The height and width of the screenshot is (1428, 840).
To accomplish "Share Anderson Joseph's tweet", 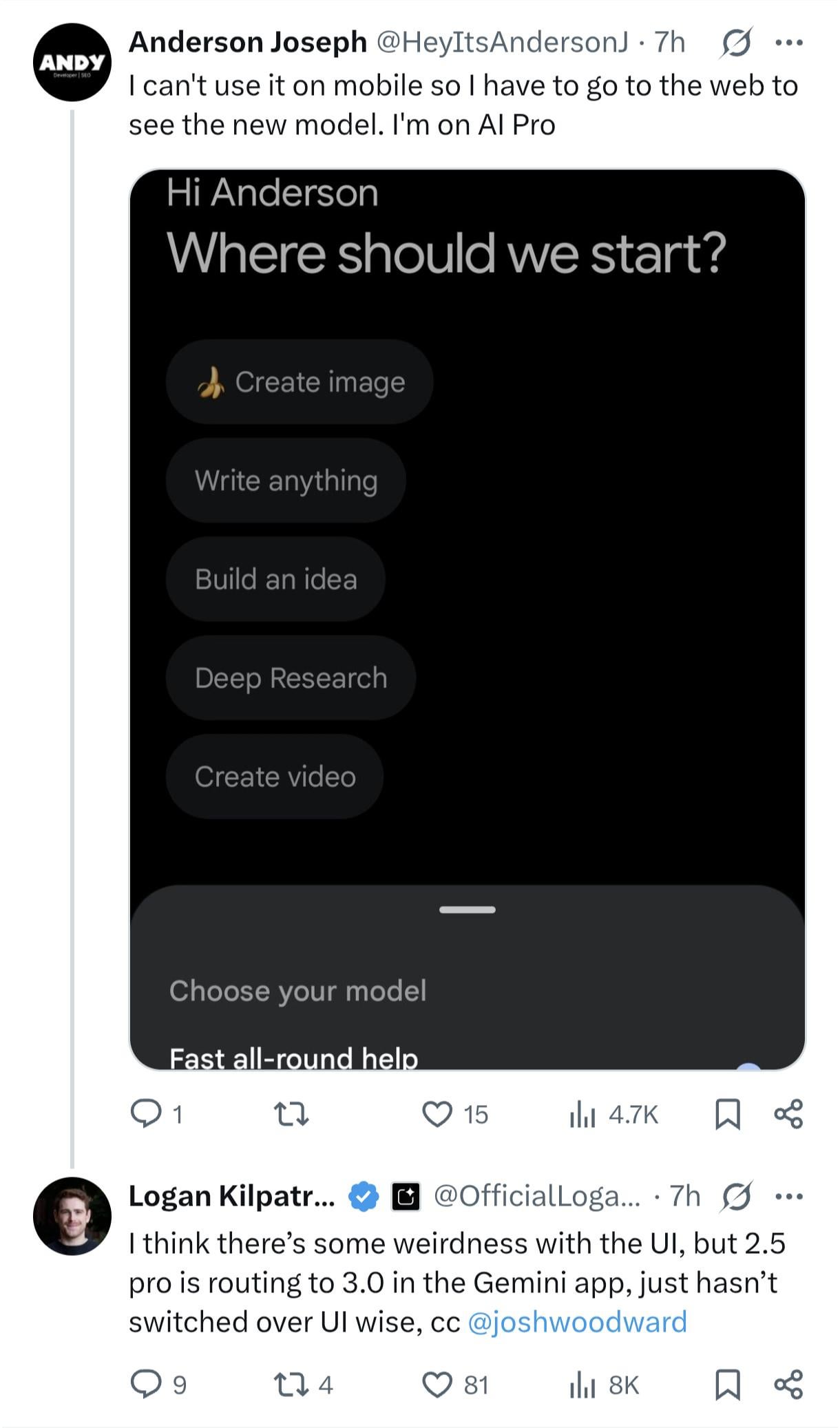I will [788, 1113].
